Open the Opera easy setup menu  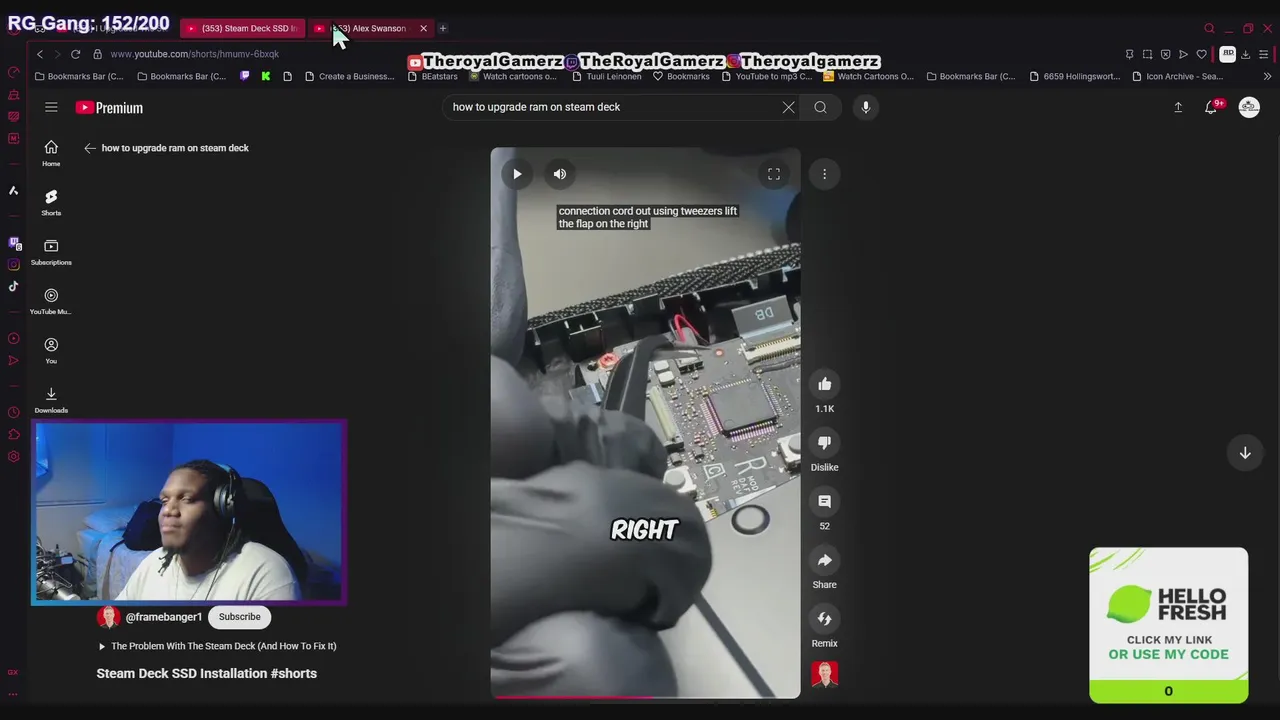pyautogui.click(x=1265, y=54)
